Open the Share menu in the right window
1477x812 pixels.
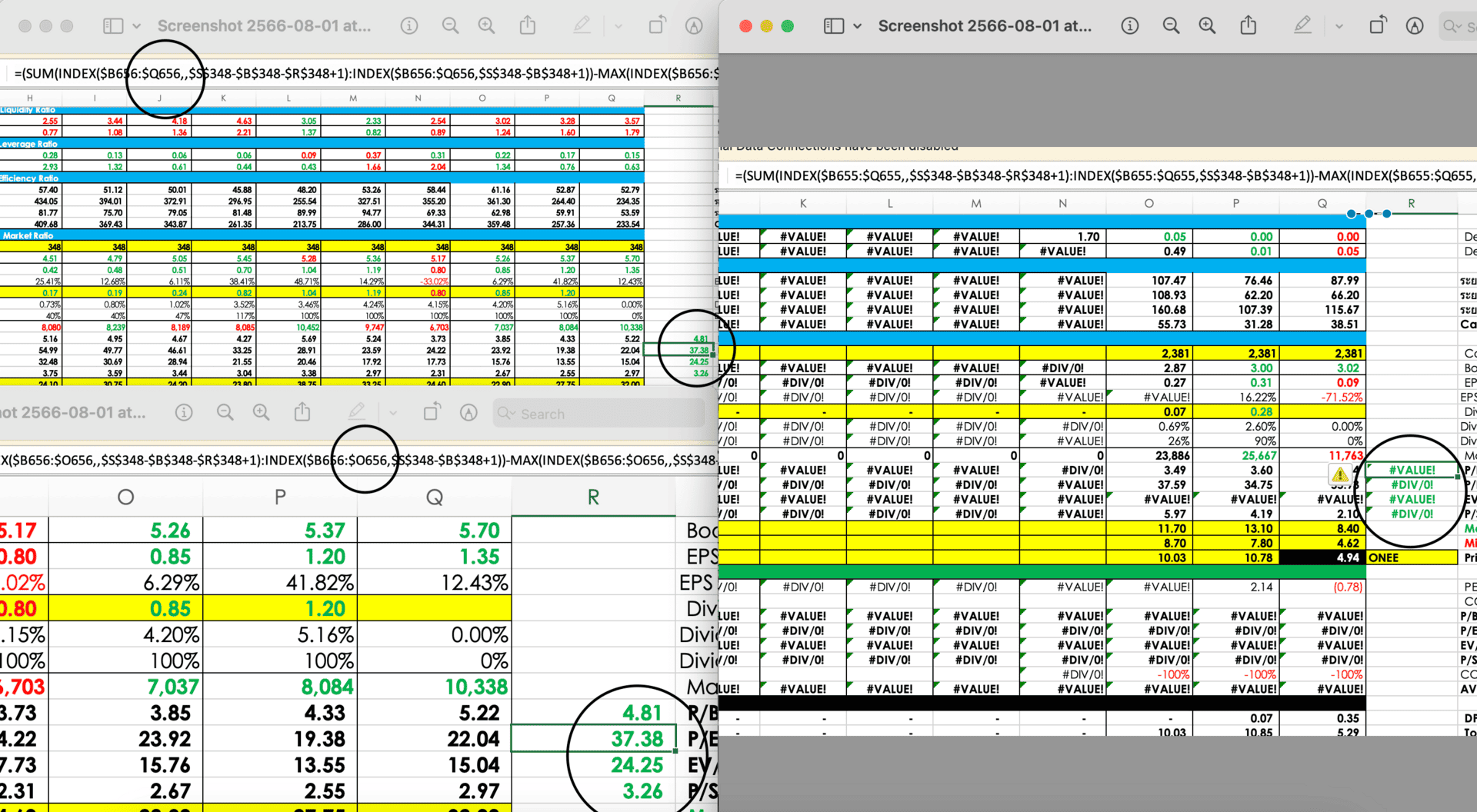[1248, 26]
